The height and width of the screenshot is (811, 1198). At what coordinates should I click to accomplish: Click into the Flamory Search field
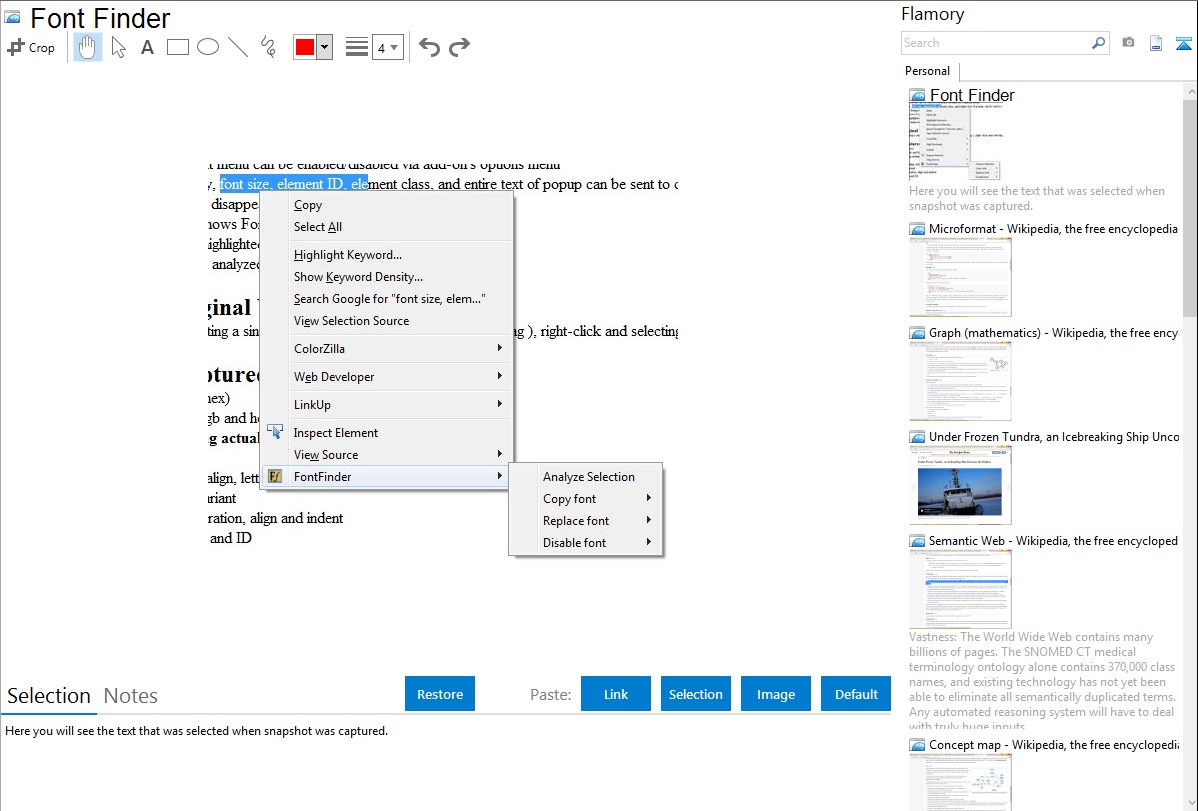(x=995, y=43)
